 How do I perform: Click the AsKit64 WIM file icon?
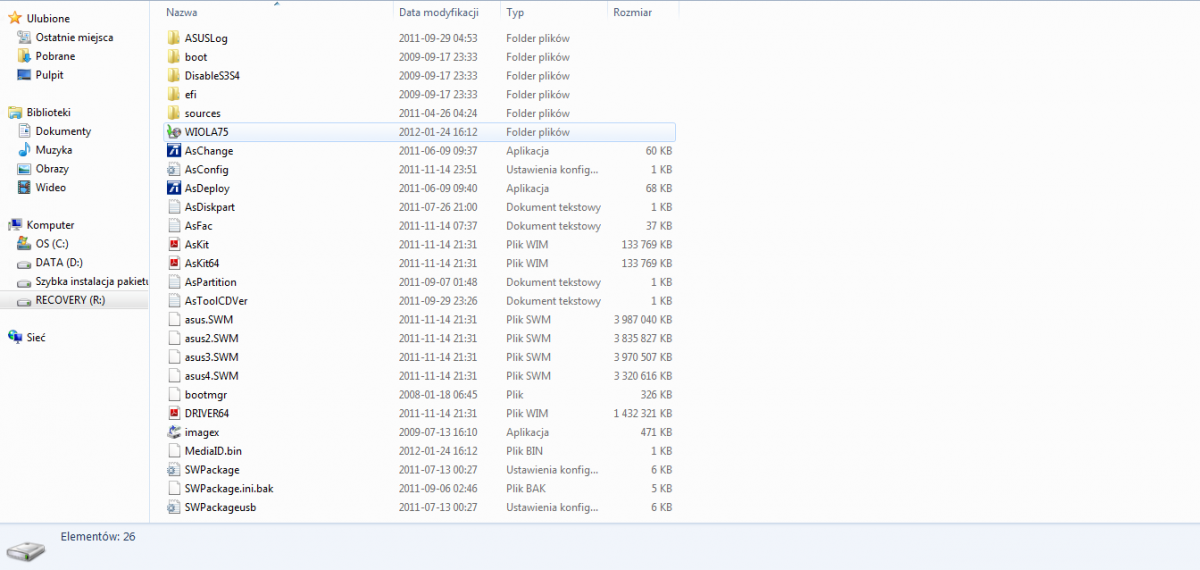point(174,263)
